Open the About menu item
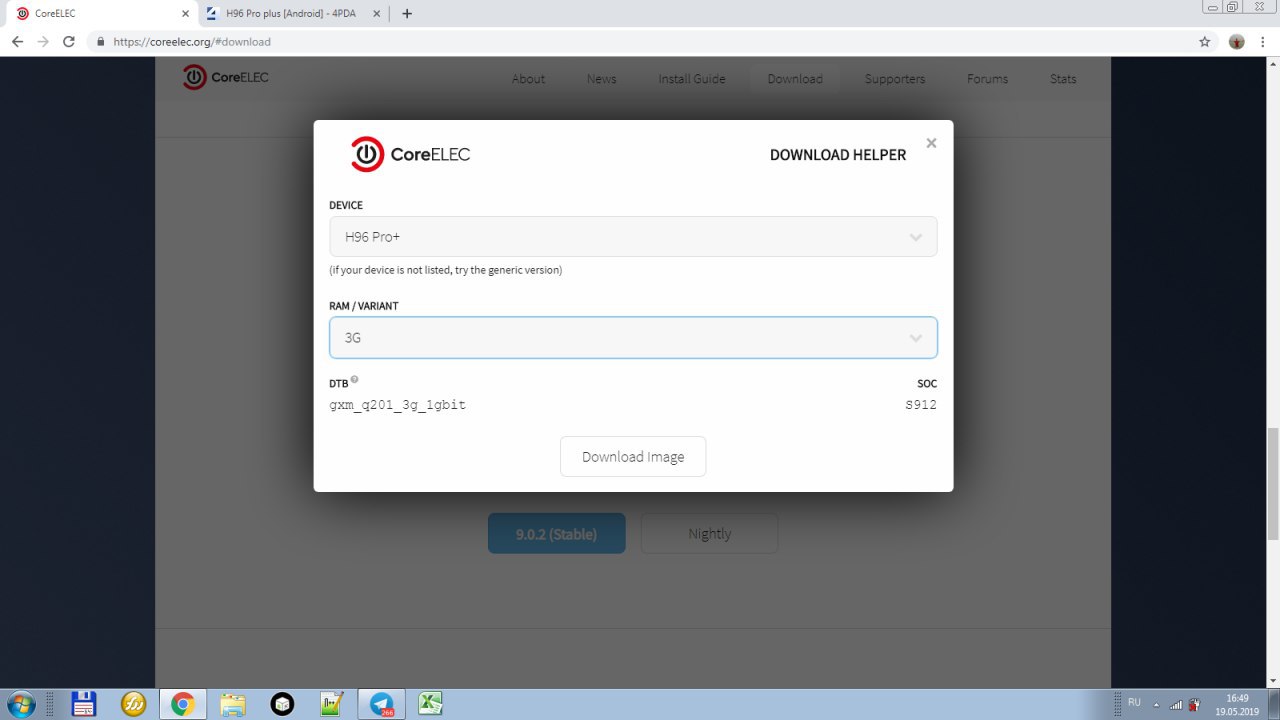This screenshot has height=720, width=1280. (x=528, y=79)
